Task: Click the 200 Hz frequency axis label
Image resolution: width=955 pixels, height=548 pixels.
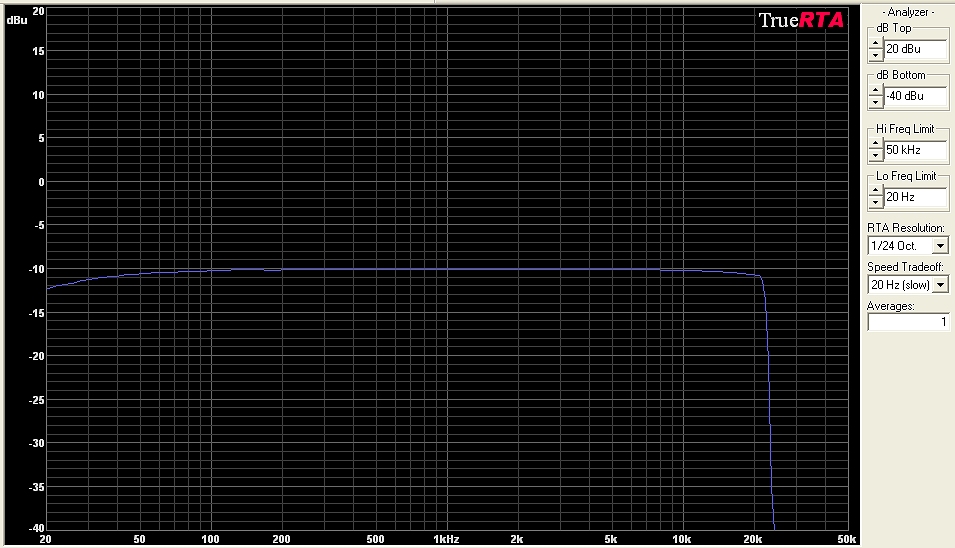Action: click(x=281, y=539)
